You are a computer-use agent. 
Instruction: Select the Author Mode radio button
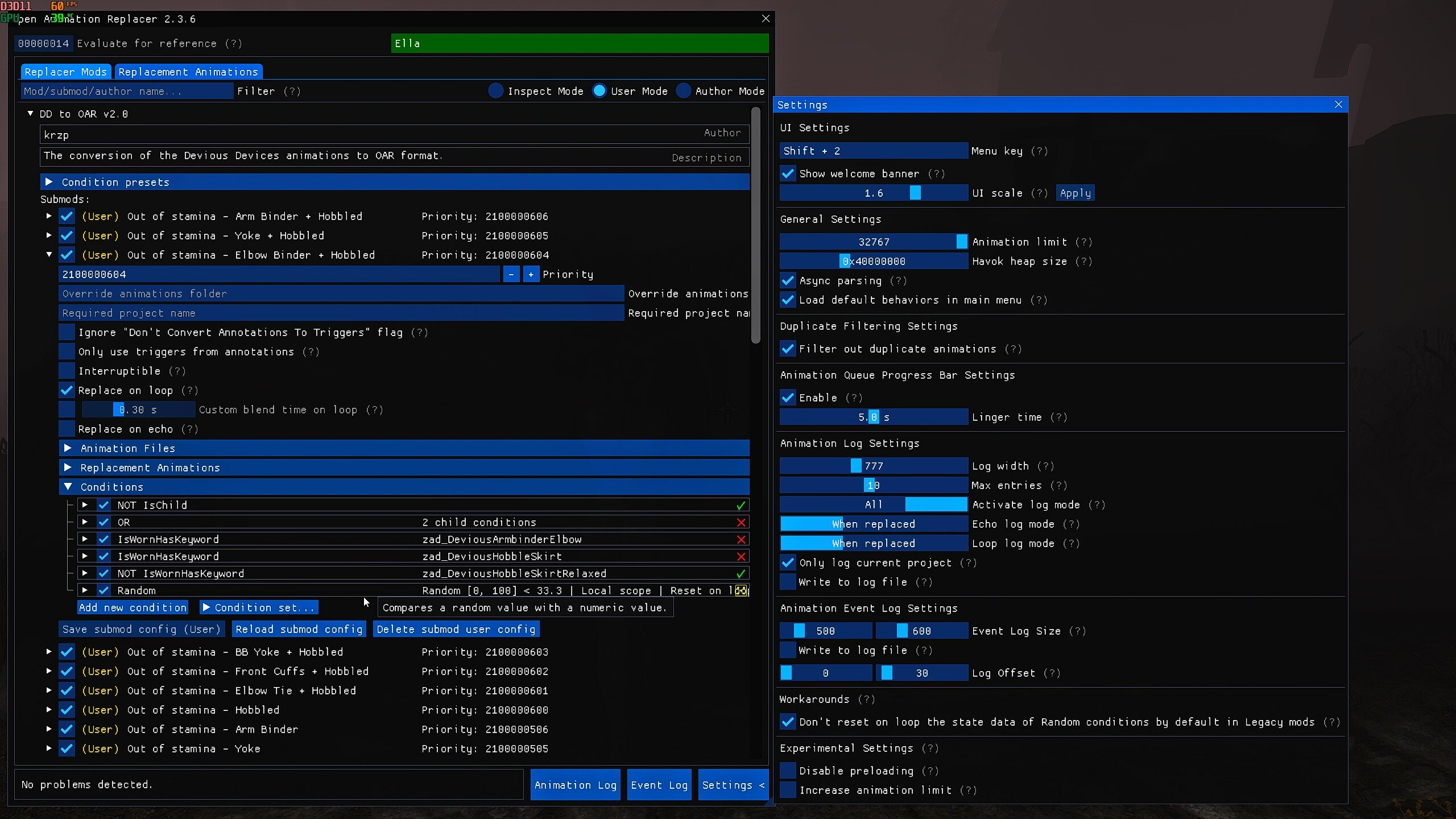coord(684,90)
